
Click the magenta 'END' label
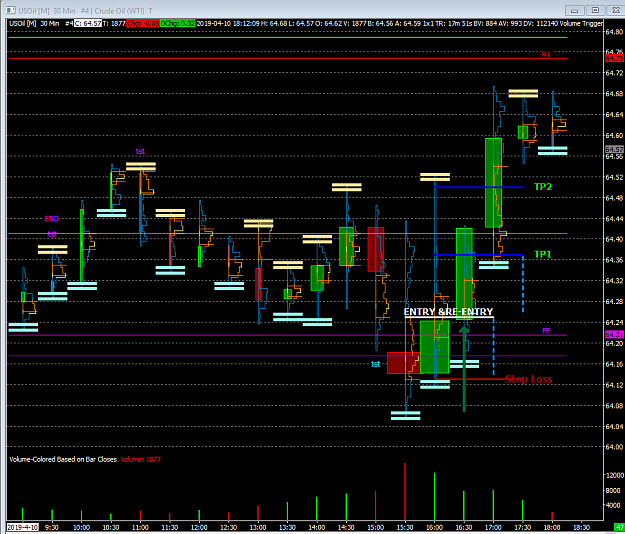point(52,219)
